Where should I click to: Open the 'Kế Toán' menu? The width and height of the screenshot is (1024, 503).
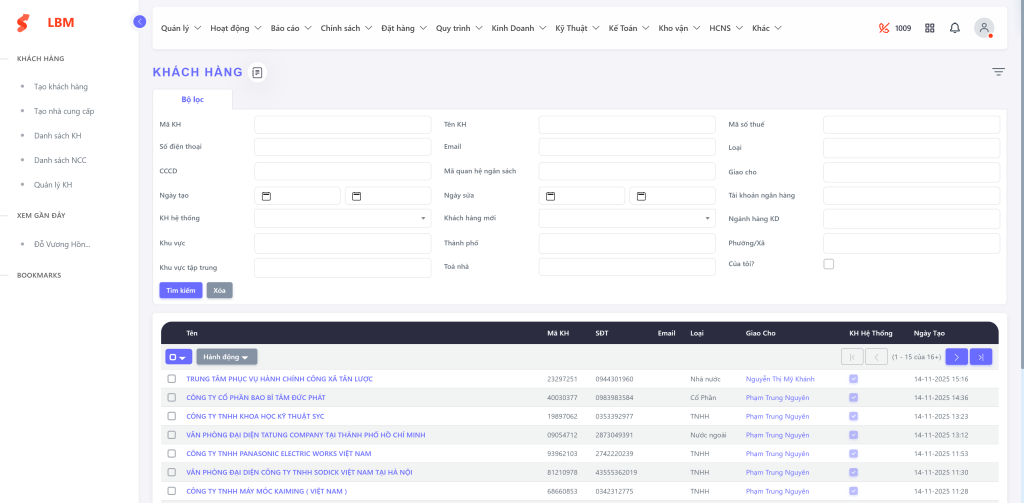point(628,28)
